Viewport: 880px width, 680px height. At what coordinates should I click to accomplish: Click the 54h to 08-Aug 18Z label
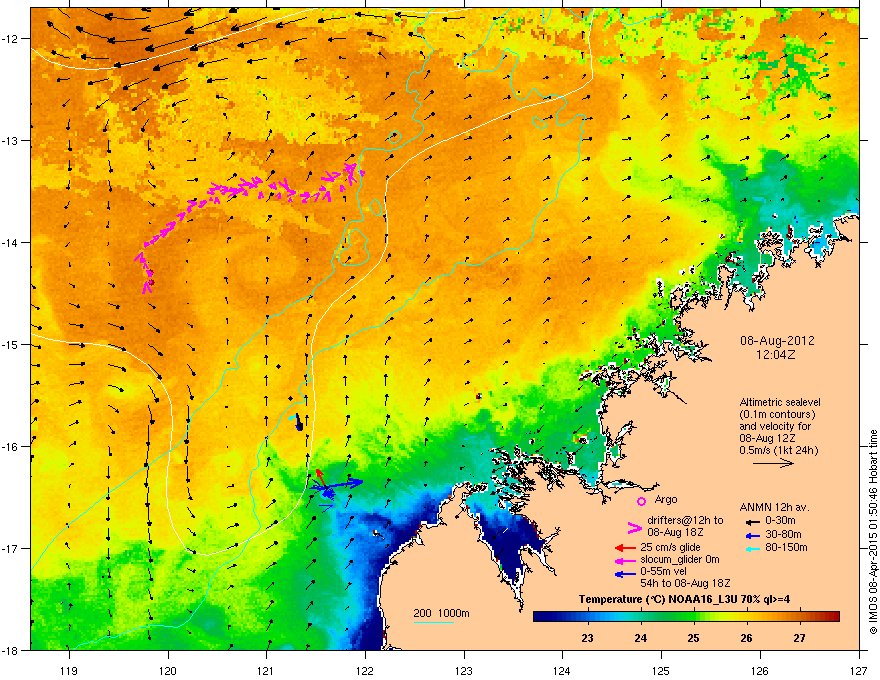[x=685, y=583]
